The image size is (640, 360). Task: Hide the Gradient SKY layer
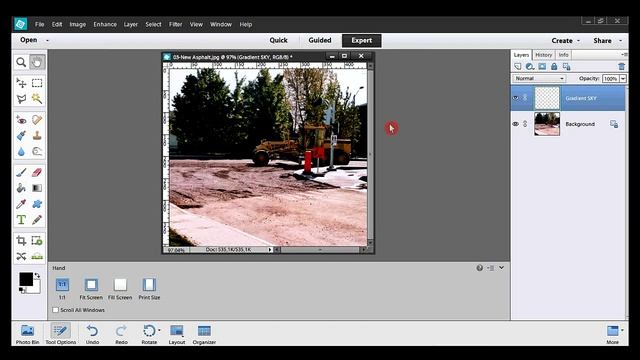tap(516, 98)
